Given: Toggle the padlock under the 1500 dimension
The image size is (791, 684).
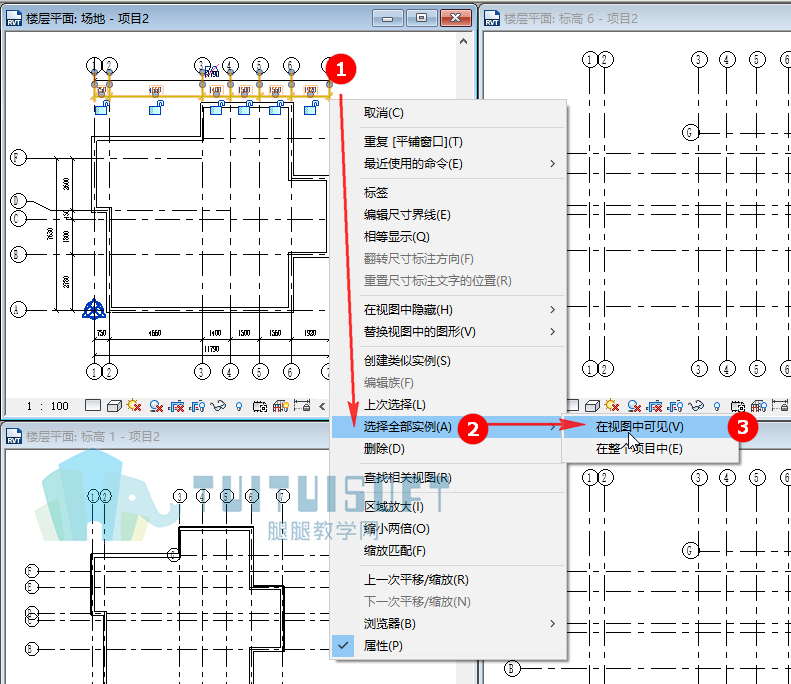Looking at the screenshot, I should coord(245,107).
